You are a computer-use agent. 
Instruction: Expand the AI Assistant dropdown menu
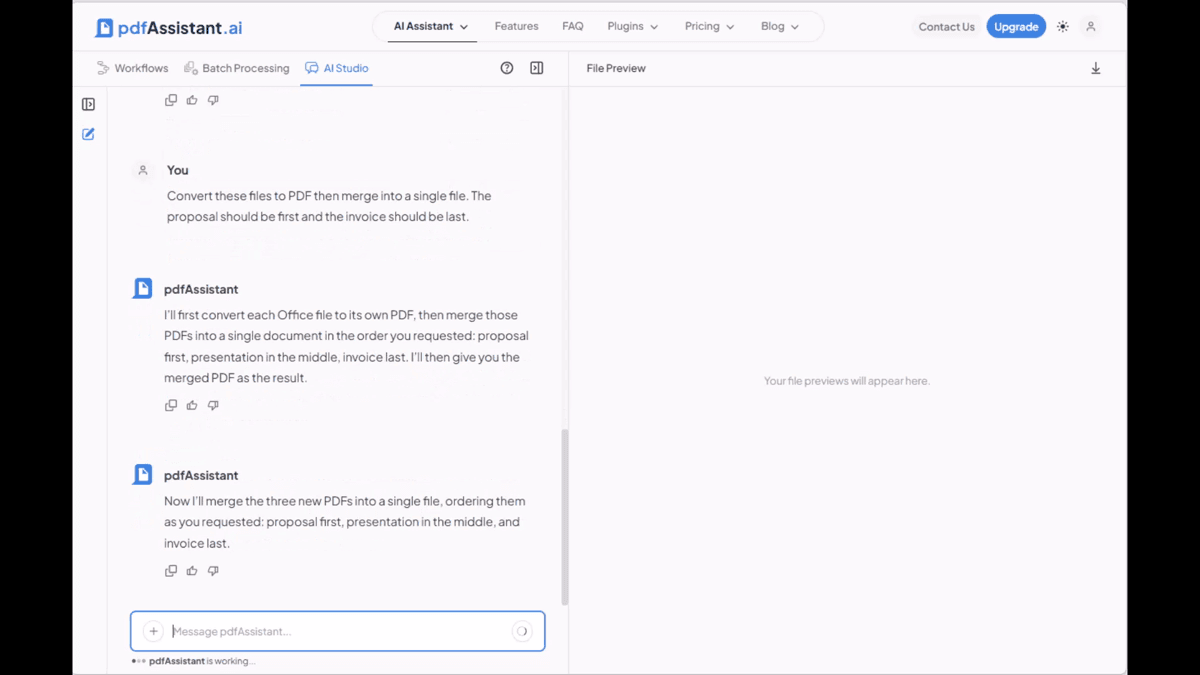(431, 26)
